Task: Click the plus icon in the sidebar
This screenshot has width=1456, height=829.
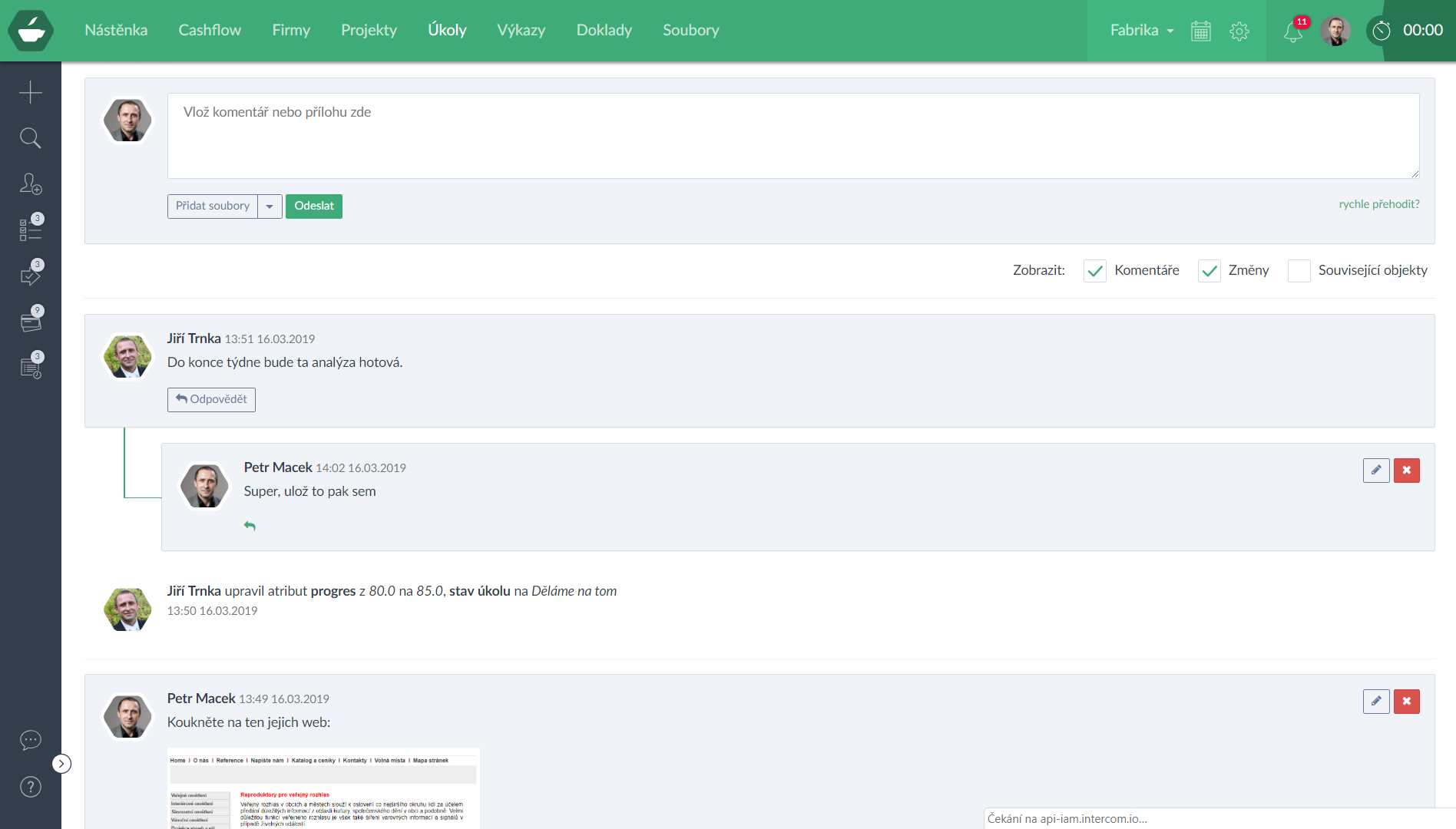Action: pyautogui.click(x=31, y=92)
